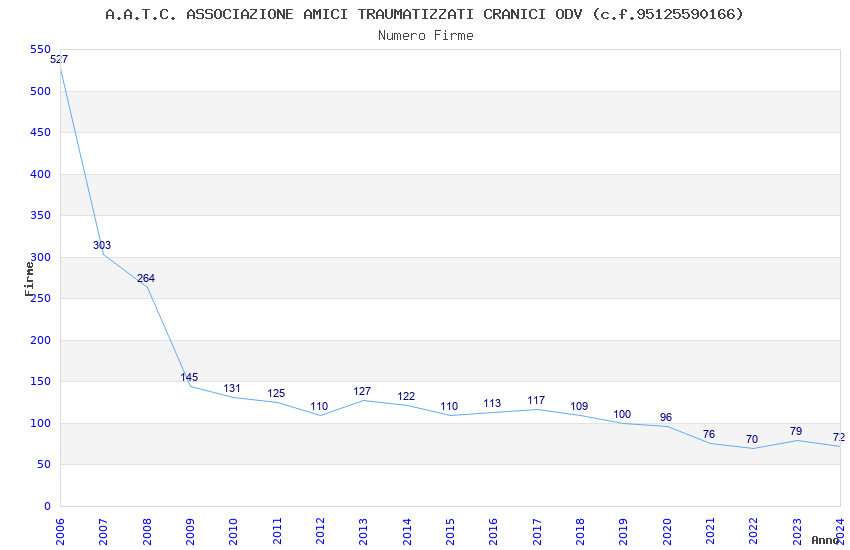Viewport: 850px width, 550px height.
Task: Click the 100 data label above 2019
Action: (x=622, y=414)
